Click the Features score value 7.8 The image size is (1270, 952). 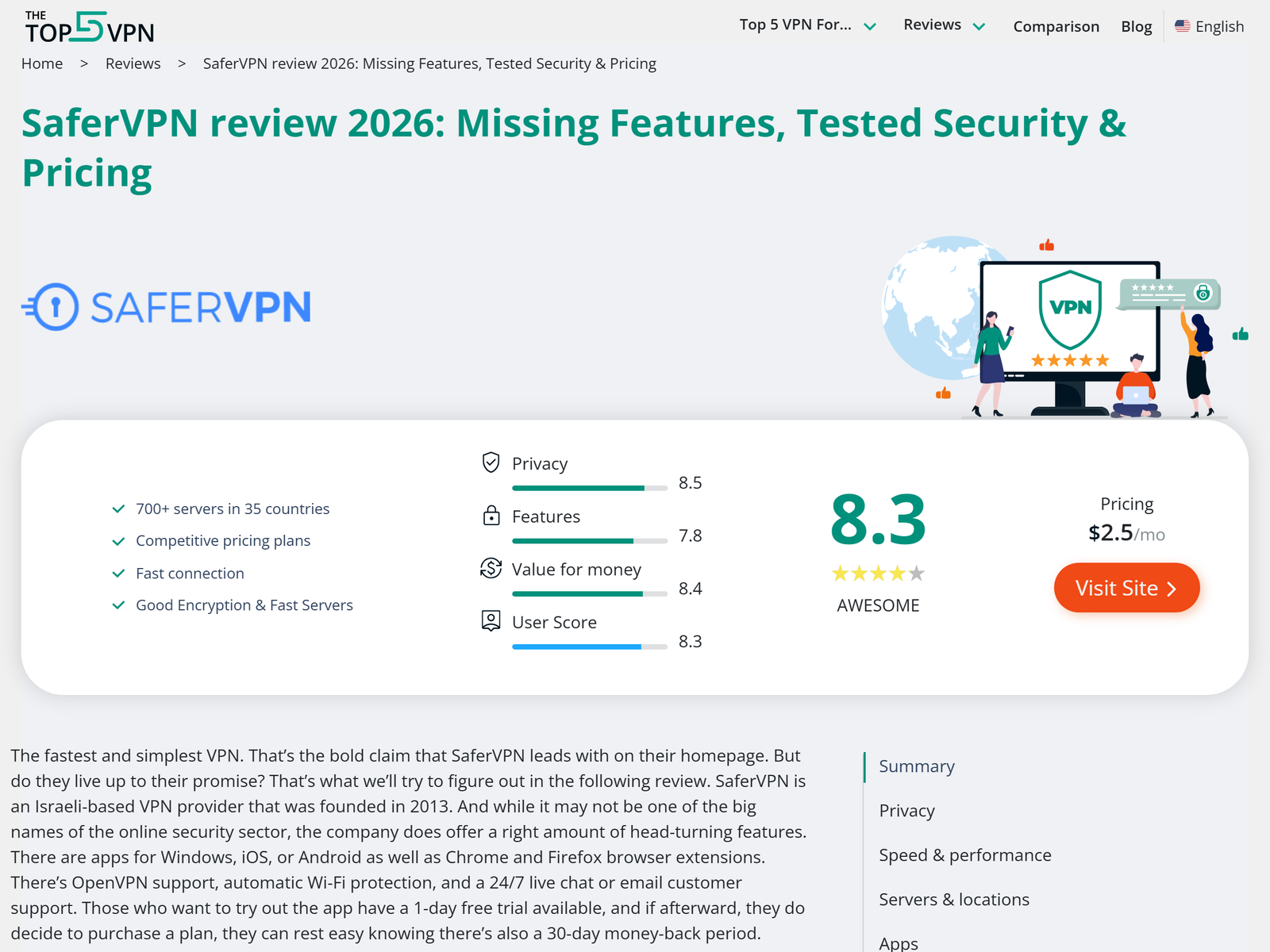pyautogui.click(x=690, y=535)
